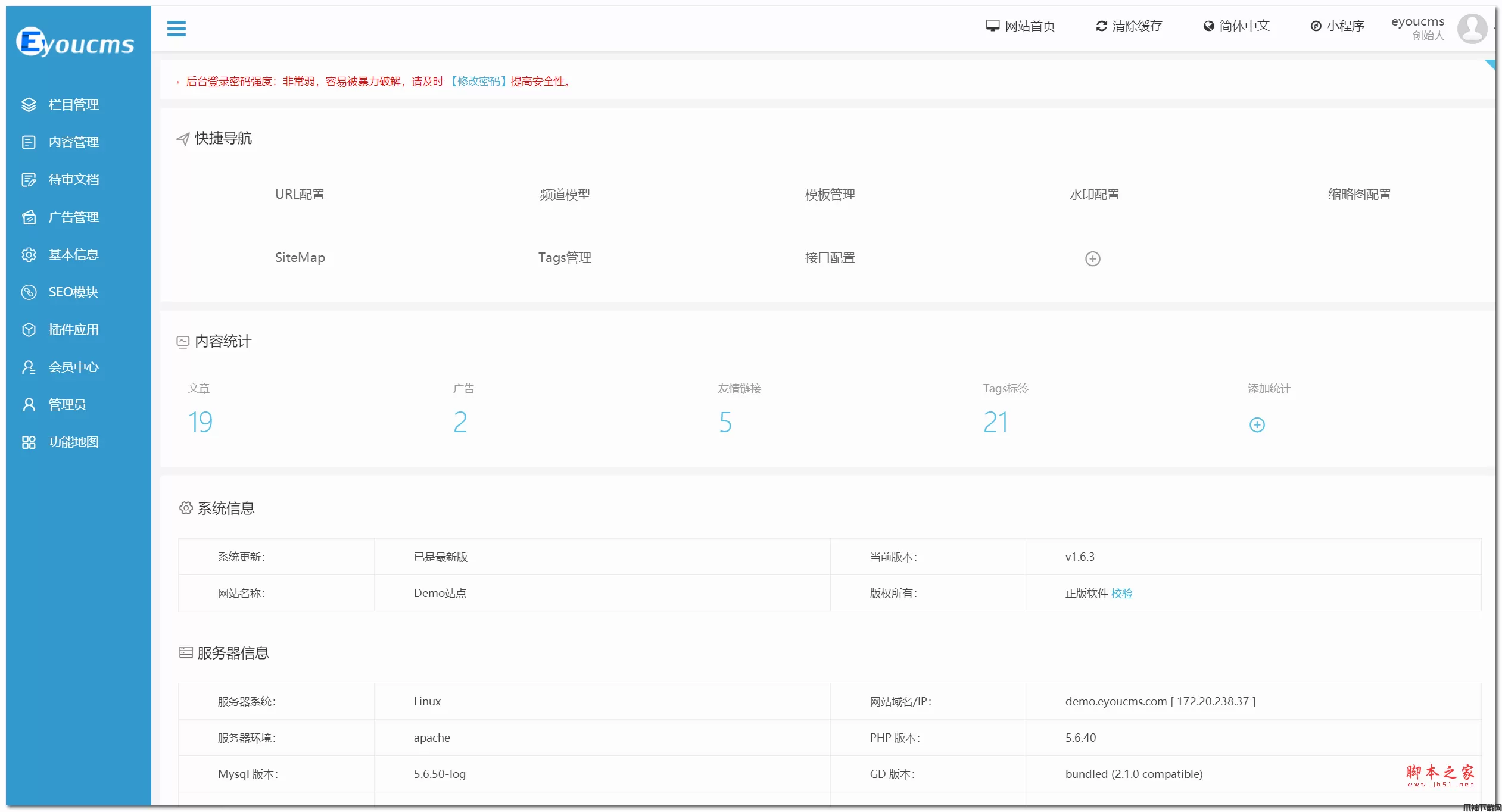The height and width of the screenshot is (812, 1502).
Task: Open the URL配置 shortcut
Action: [300, 195]
